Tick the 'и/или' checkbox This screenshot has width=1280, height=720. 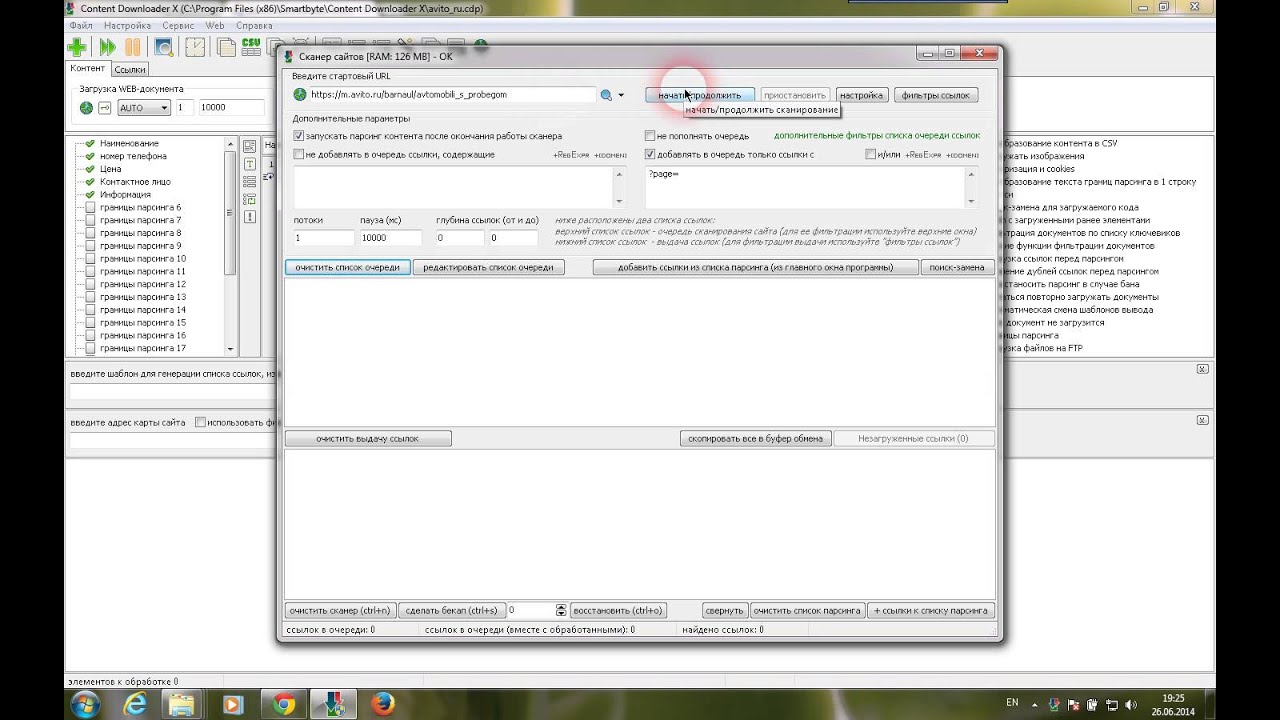pos(870,155)
